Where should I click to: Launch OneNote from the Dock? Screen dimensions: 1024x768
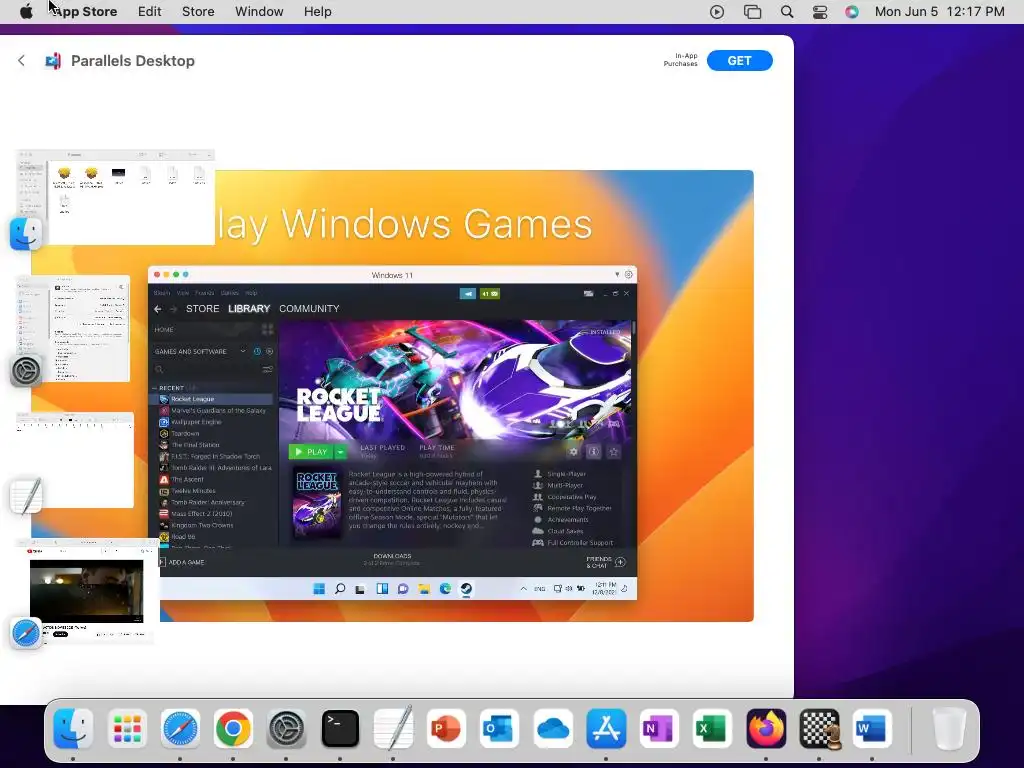click(x=660, y=728)
